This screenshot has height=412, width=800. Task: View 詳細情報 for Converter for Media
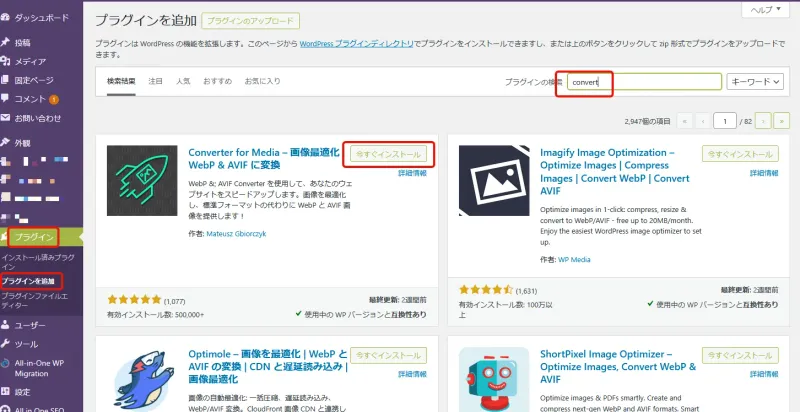pos(412,173)
